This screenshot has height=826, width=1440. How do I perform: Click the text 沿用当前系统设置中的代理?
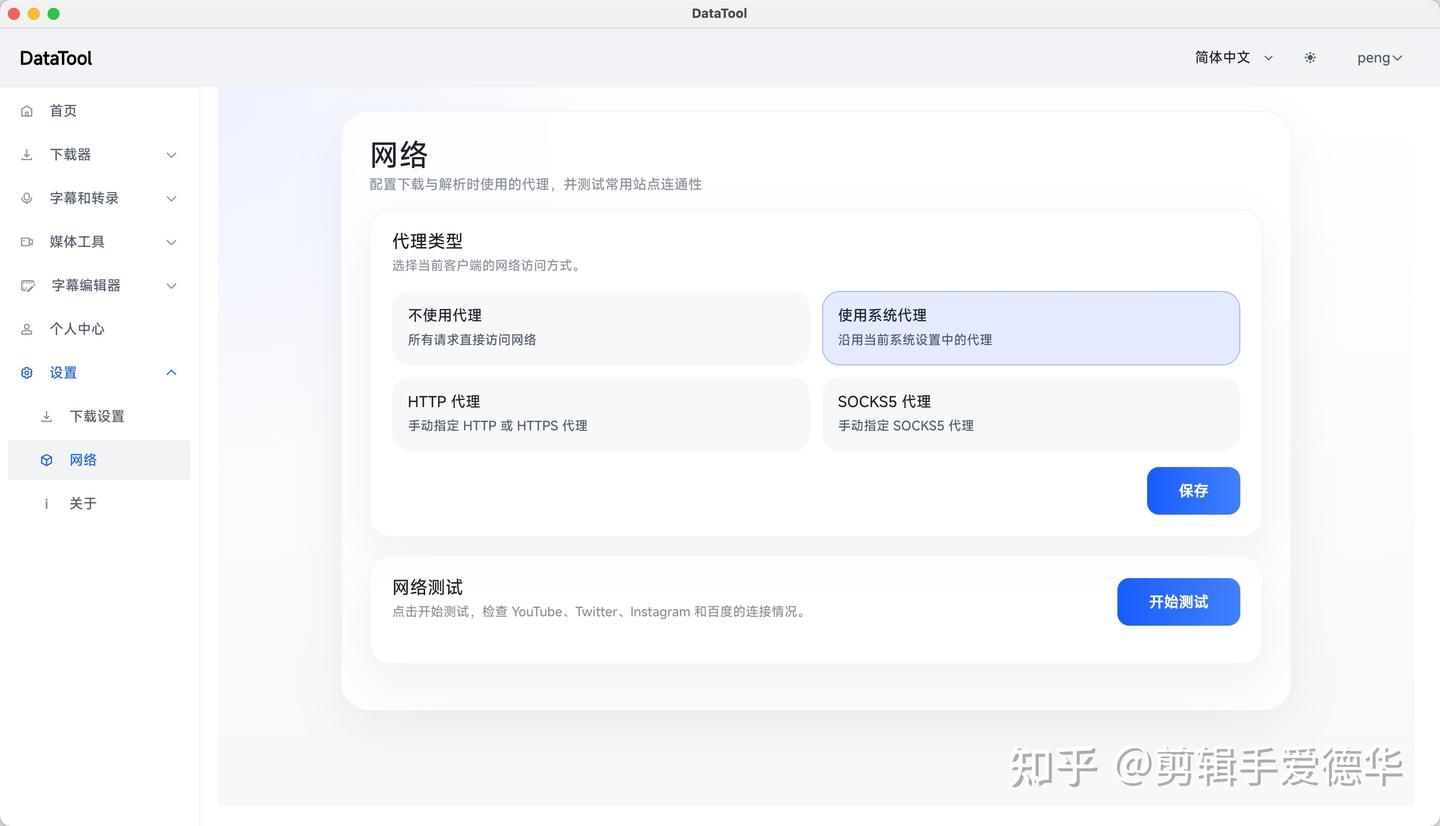coord(915,340)
